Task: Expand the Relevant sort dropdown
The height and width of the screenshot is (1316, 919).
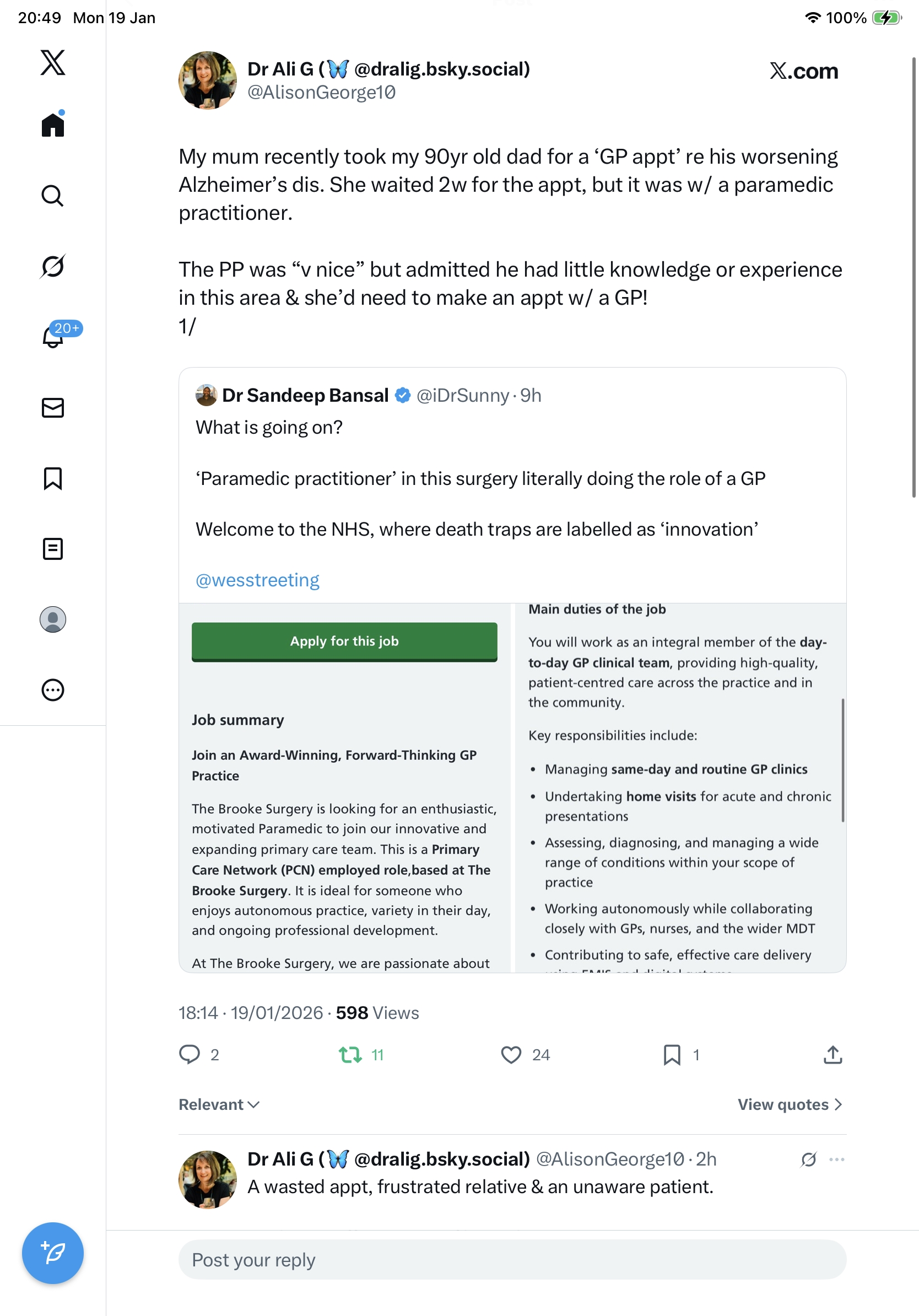Action: pyautogui.click(x=219, y=1104)
